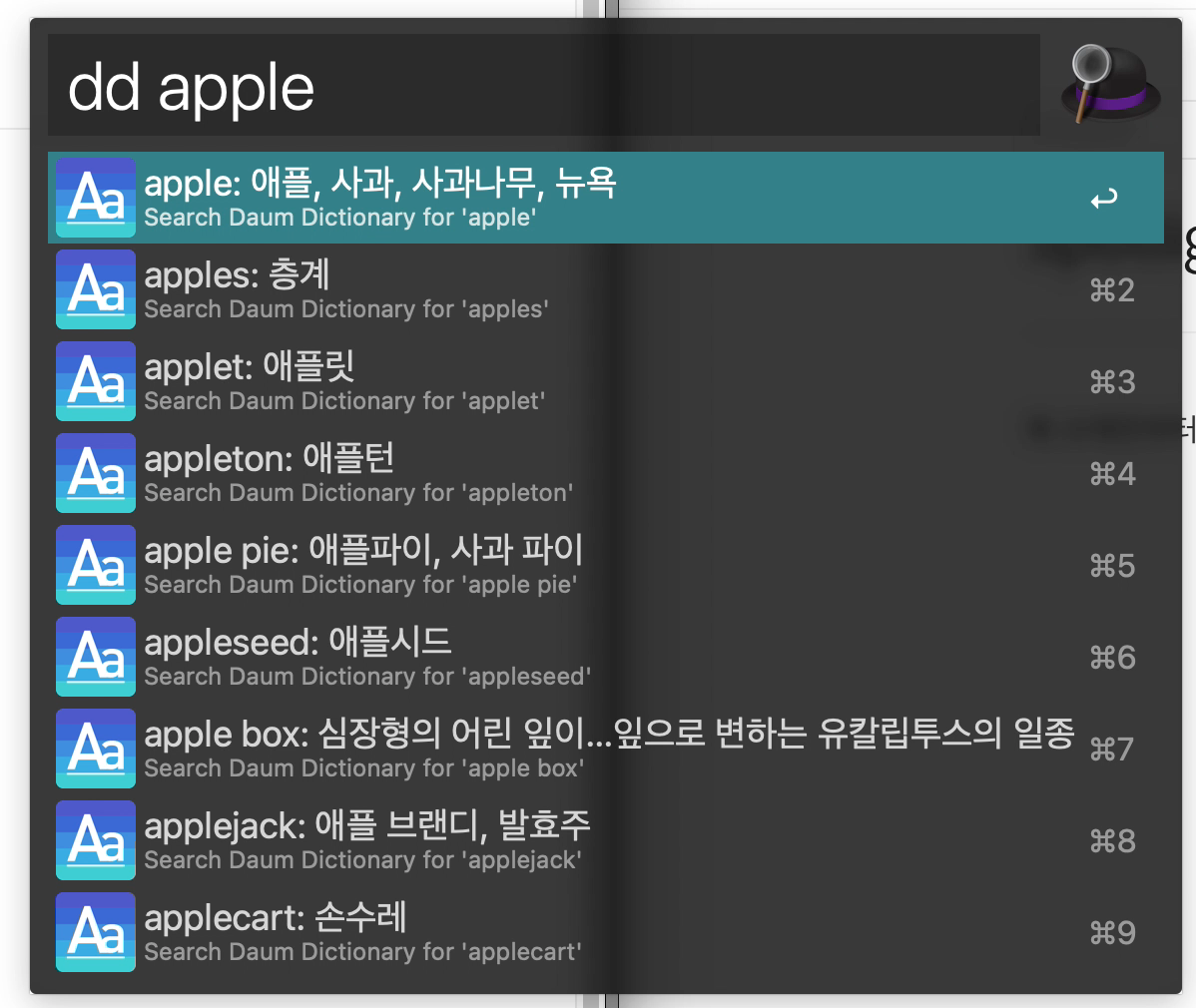Open result 'apple: 애플, 사과, 사과나무, 뉴욕'
This screenshot has height=1008, width=1196.
(606, 198)
